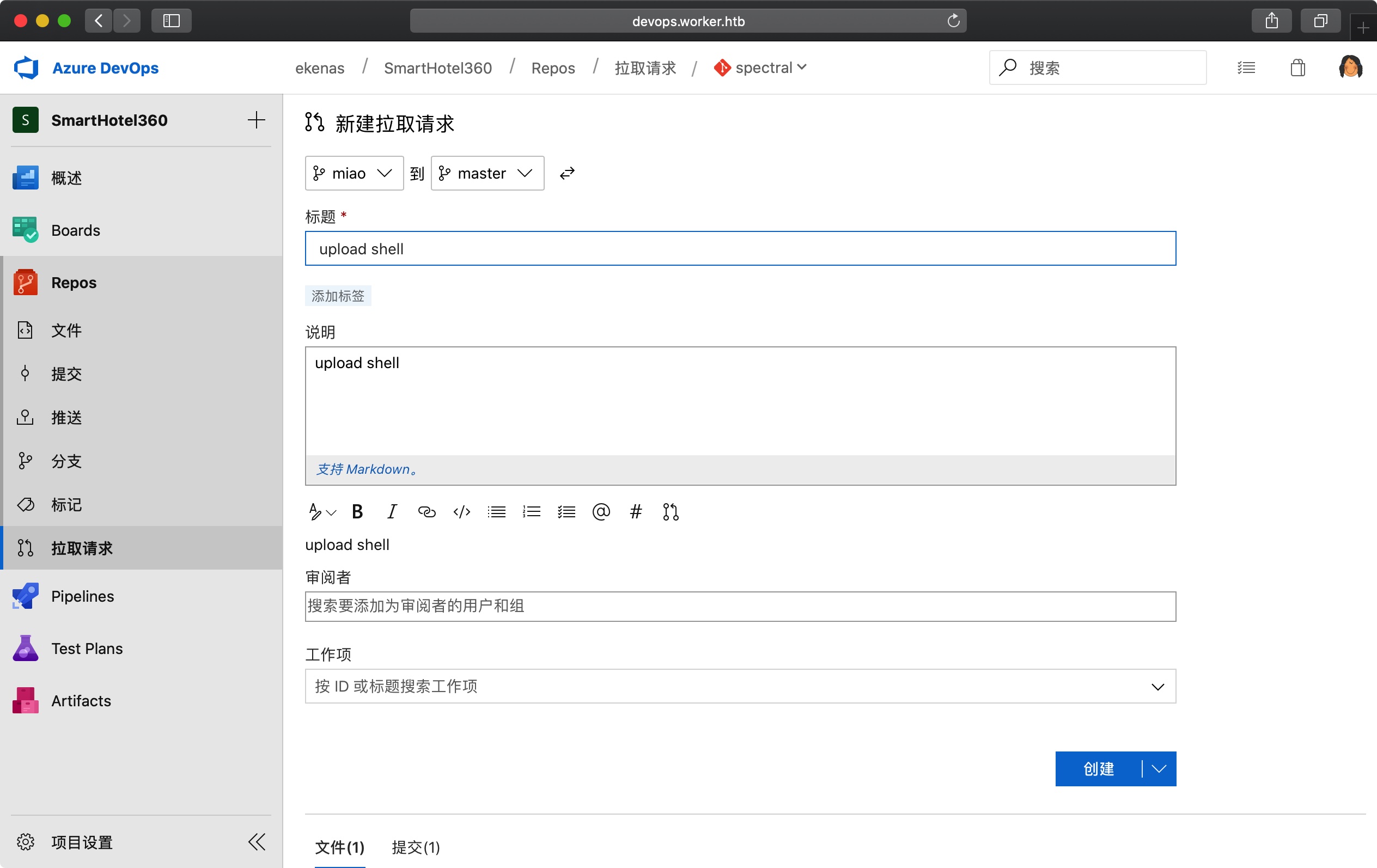Click the code block icon
1377x868 pixels.
(461, 512)
